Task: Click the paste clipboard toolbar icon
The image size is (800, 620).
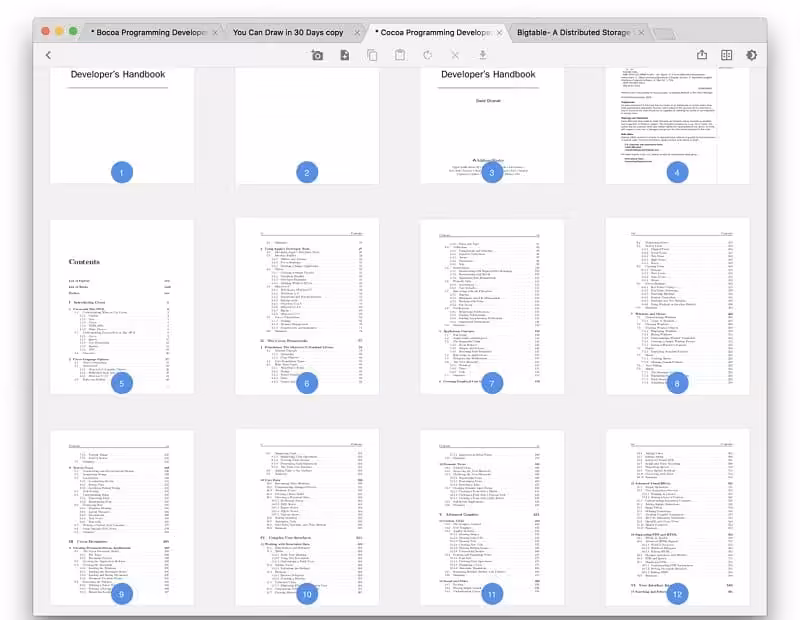Action: [x=400, y=55]
